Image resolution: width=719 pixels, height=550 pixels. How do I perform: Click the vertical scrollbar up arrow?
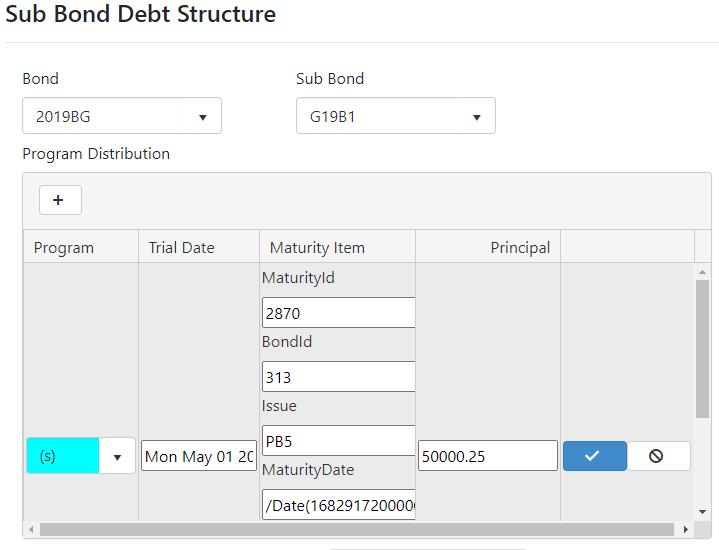[x=702, y=273]
